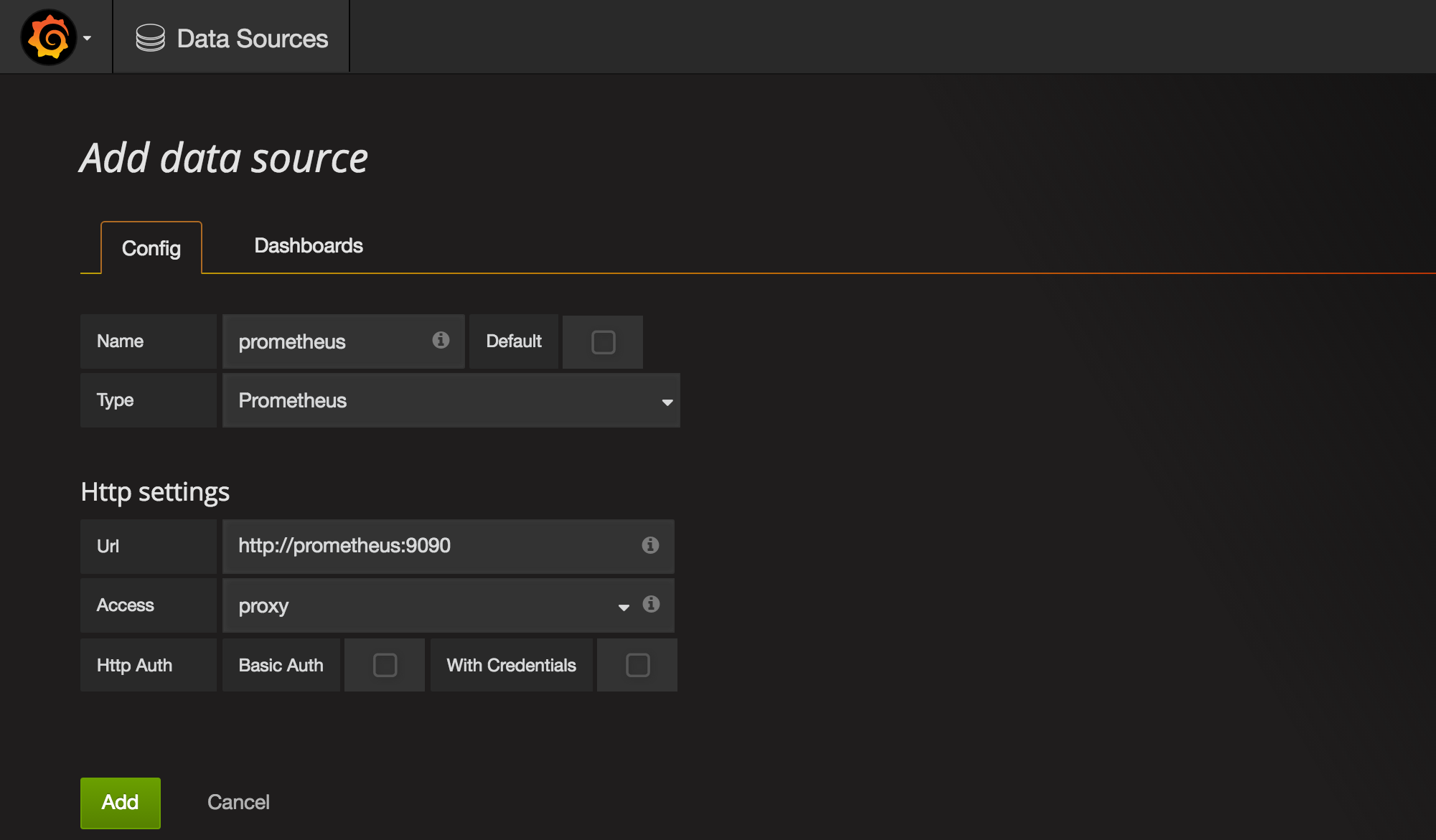
Task: Click the info icon beside the Url field
Action: click(x=650, y=546)
